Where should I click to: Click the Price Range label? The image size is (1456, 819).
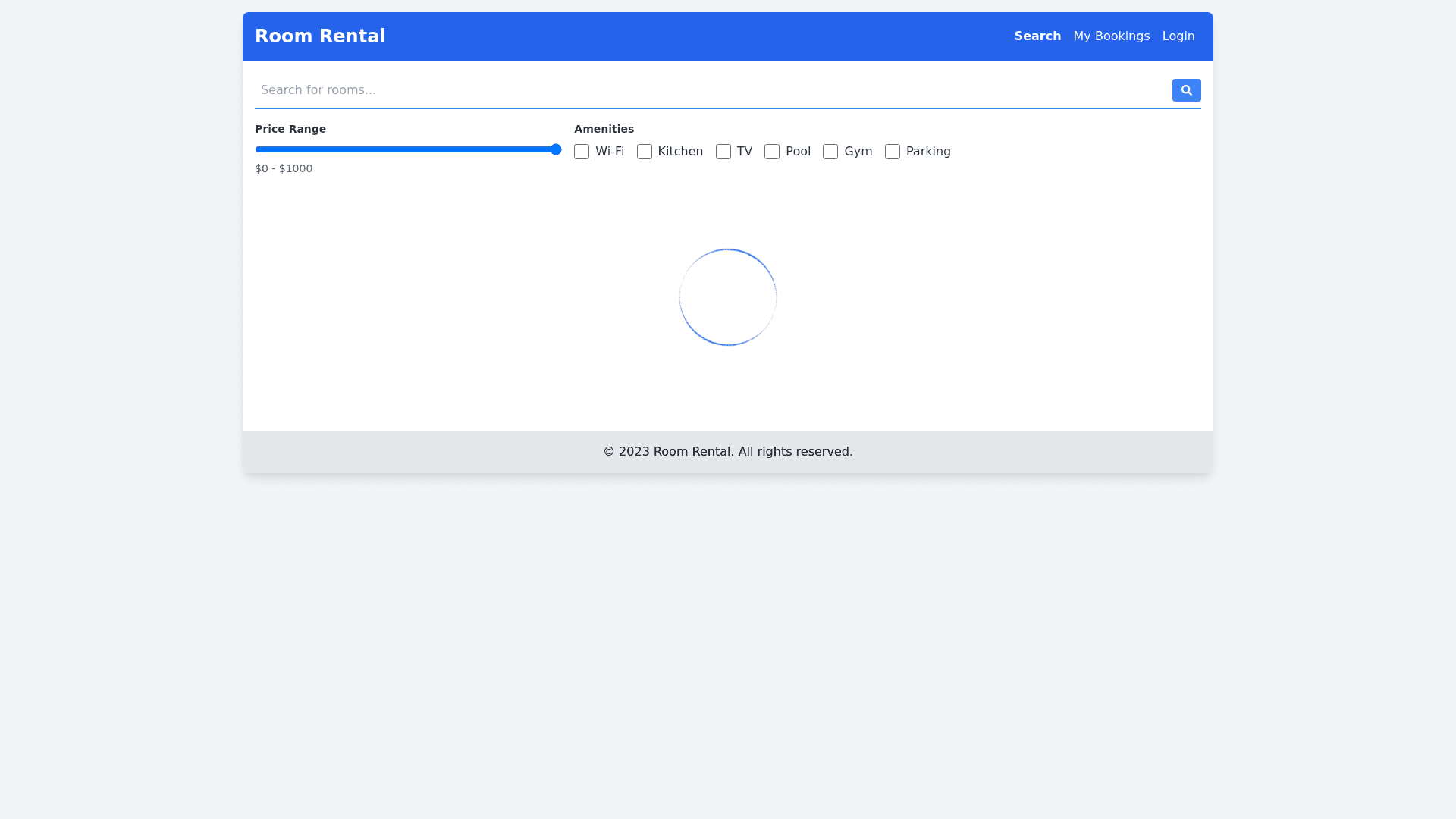[290, 129]
